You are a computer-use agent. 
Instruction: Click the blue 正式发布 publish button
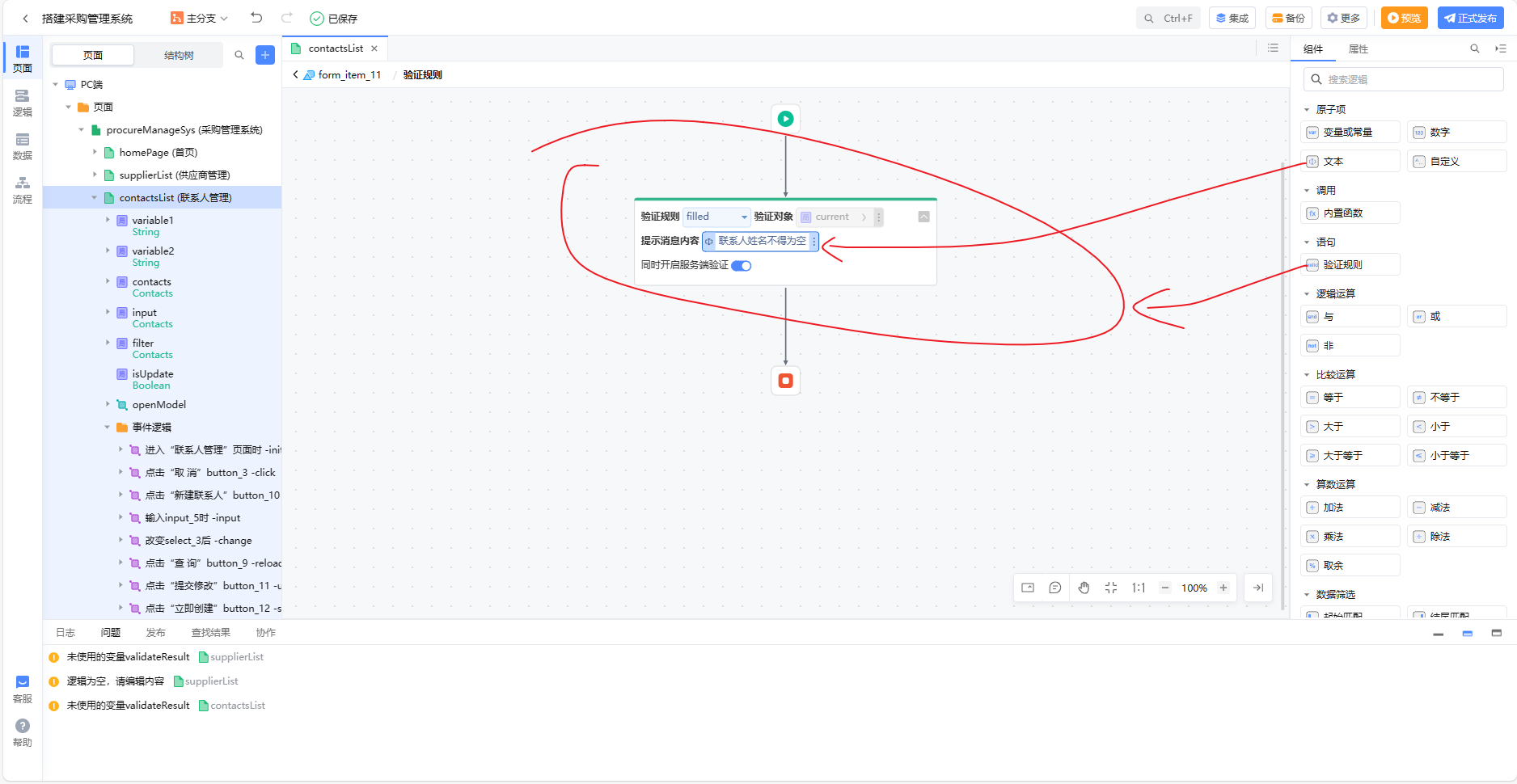1470,18
